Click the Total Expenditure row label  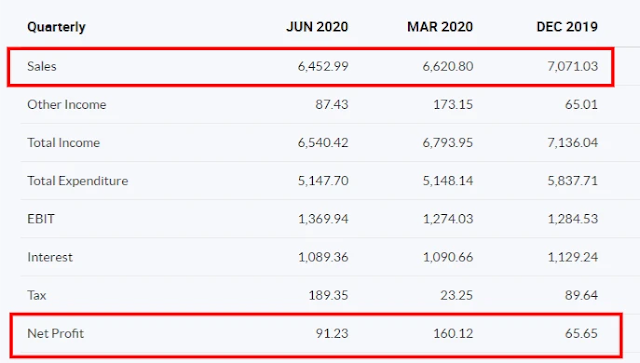78,180
